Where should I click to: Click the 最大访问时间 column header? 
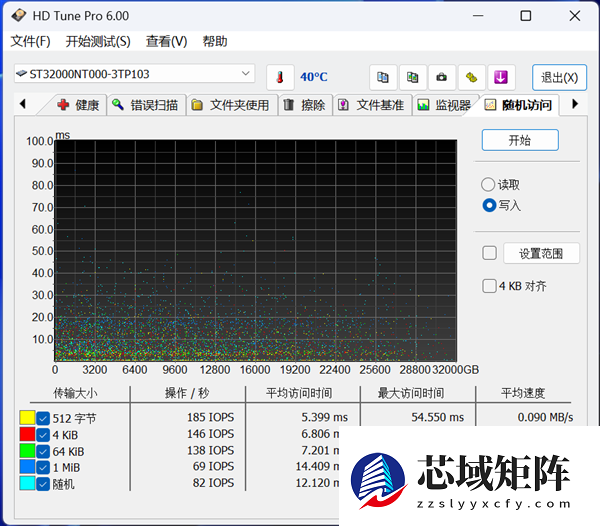pyautogui.click(x=411, y=393)
